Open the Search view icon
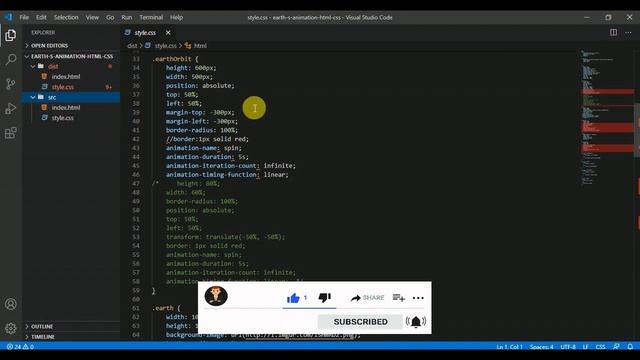Viewport: 640px width, 360px height. [11, 60]
